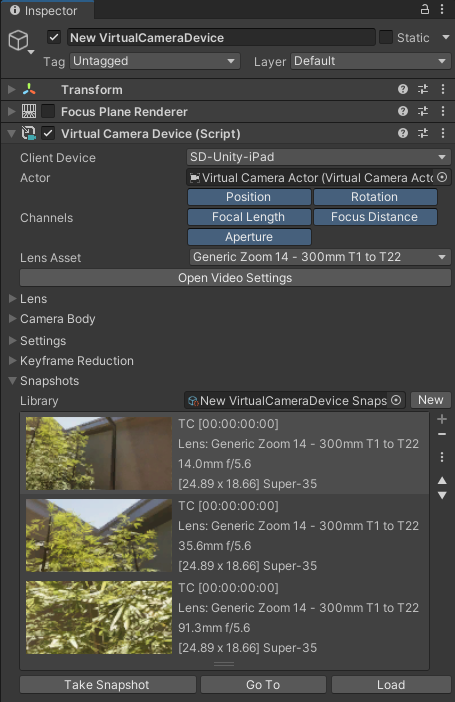This screenshot has height=702, width=455.
Task: Lock the Inspector with the padlock icon
Action: coord(425,9)
